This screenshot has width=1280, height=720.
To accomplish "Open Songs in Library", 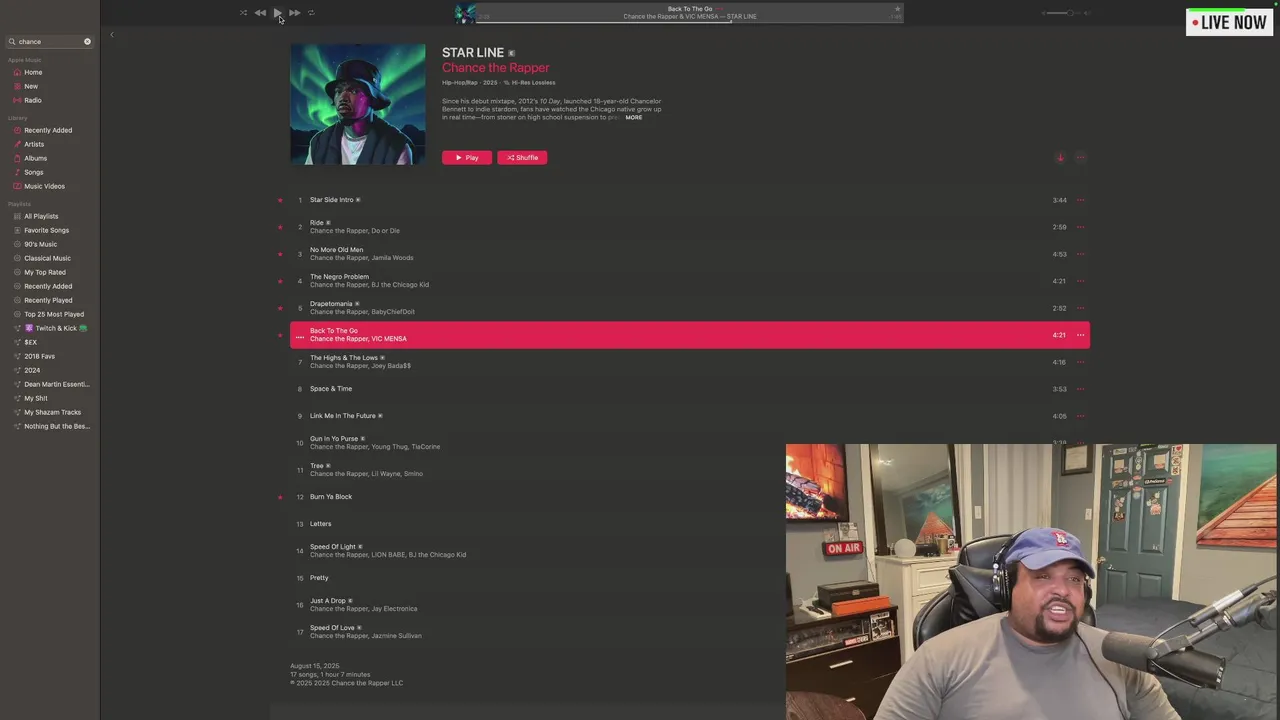I will tap(34, 172).
